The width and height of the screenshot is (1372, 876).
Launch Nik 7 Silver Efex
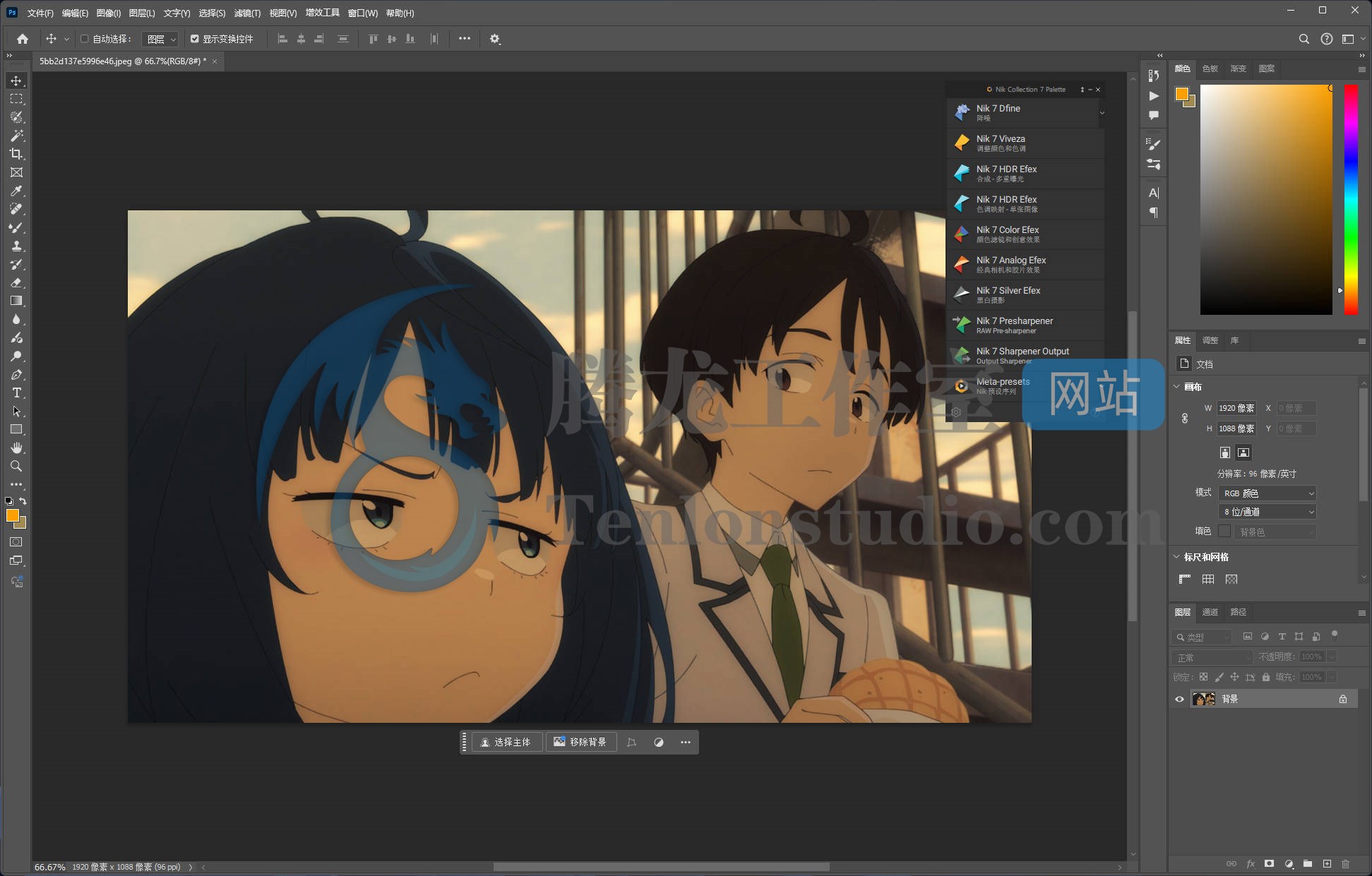(x=1025, y=294)
